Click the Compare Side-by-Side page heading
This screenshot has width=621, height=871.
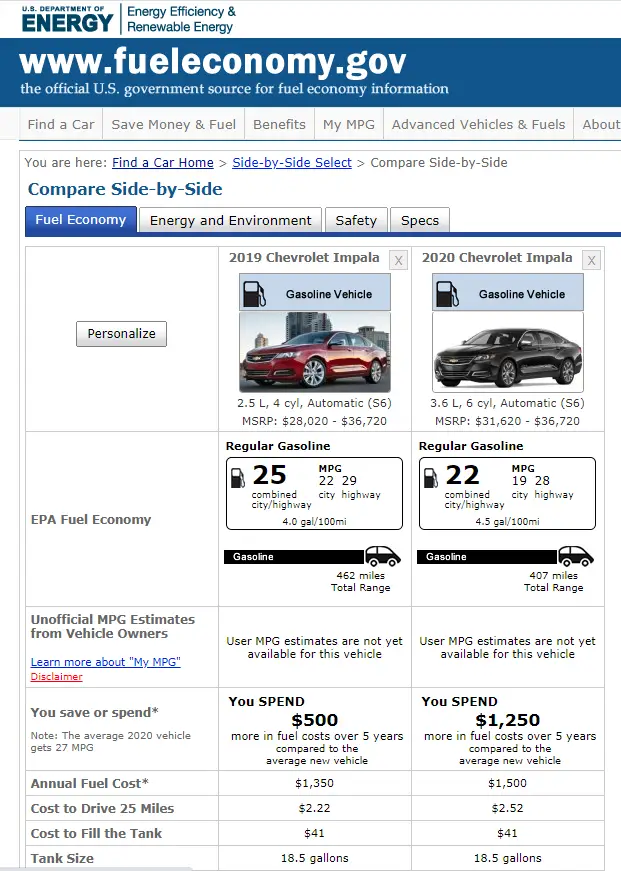tap(125, 189)
